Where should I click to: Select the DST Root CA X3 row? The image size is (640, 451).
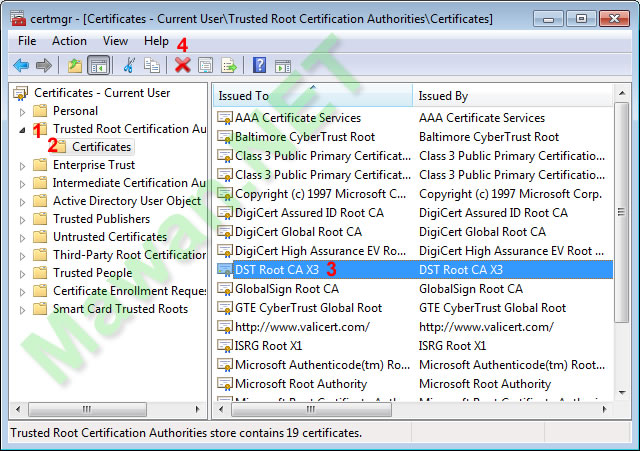(x=413, y=270)
